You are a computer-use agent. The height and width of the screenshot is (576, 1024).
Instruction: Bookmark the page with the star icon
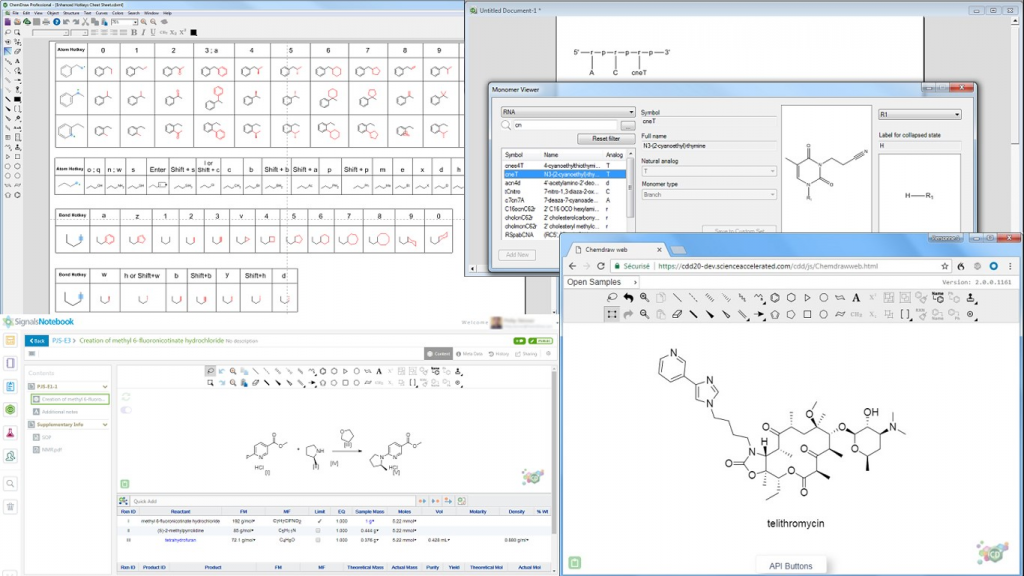coord(944,266)
